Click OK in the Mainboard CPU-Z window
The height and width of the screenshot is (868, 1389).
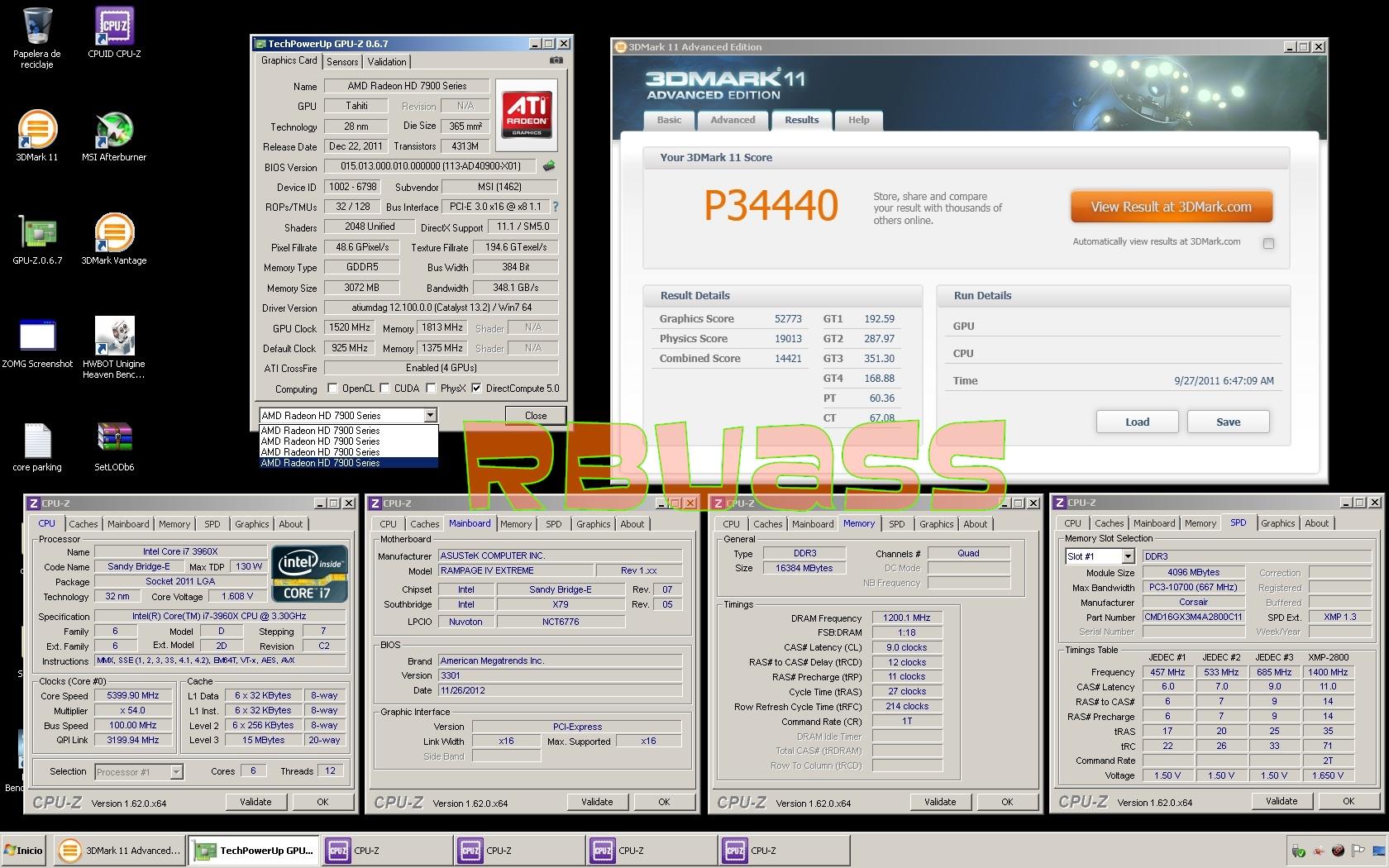[664, 802]
